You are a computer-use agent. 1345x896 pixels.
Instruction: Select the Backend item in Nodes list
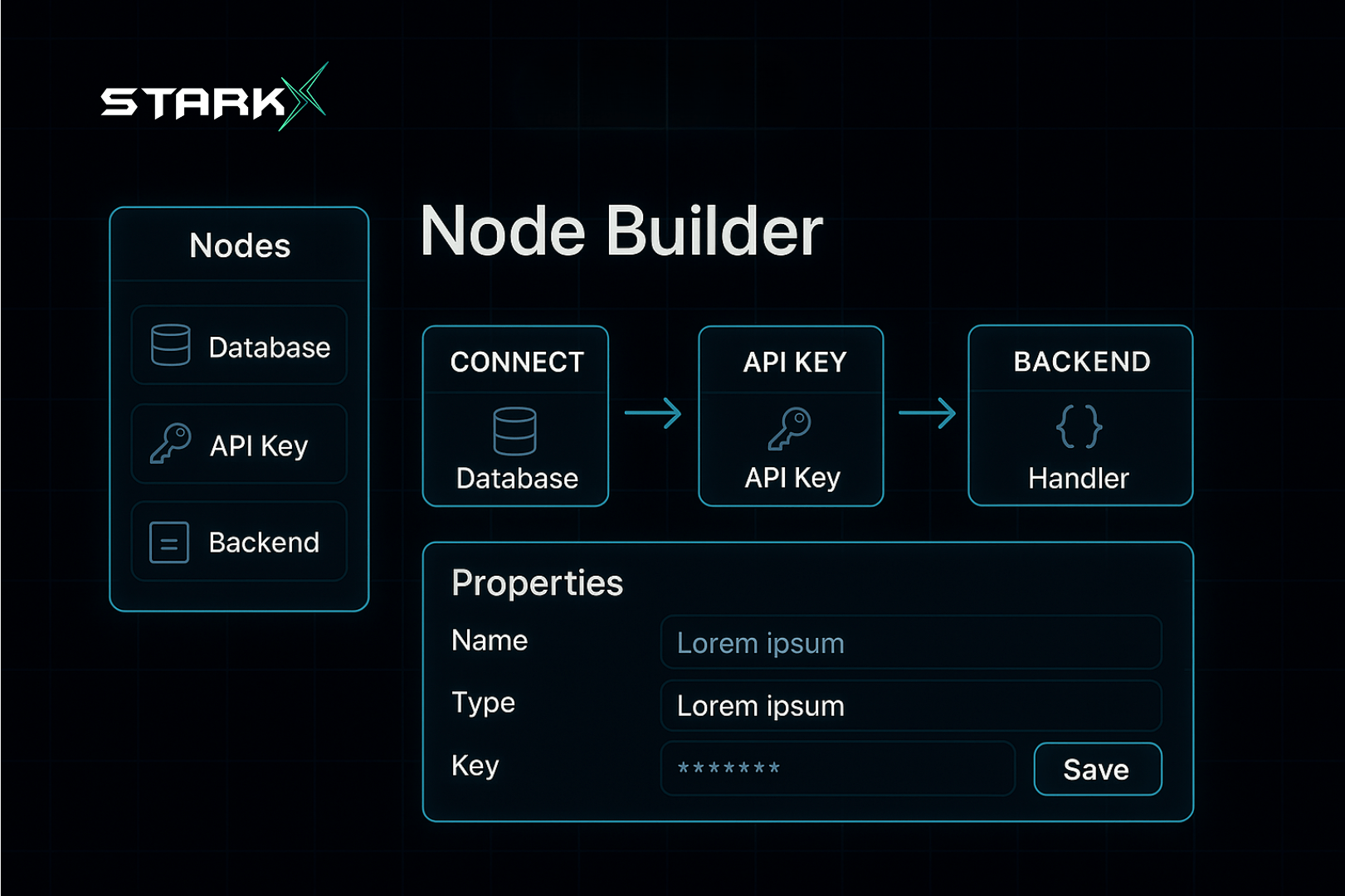tap(239, 542)
